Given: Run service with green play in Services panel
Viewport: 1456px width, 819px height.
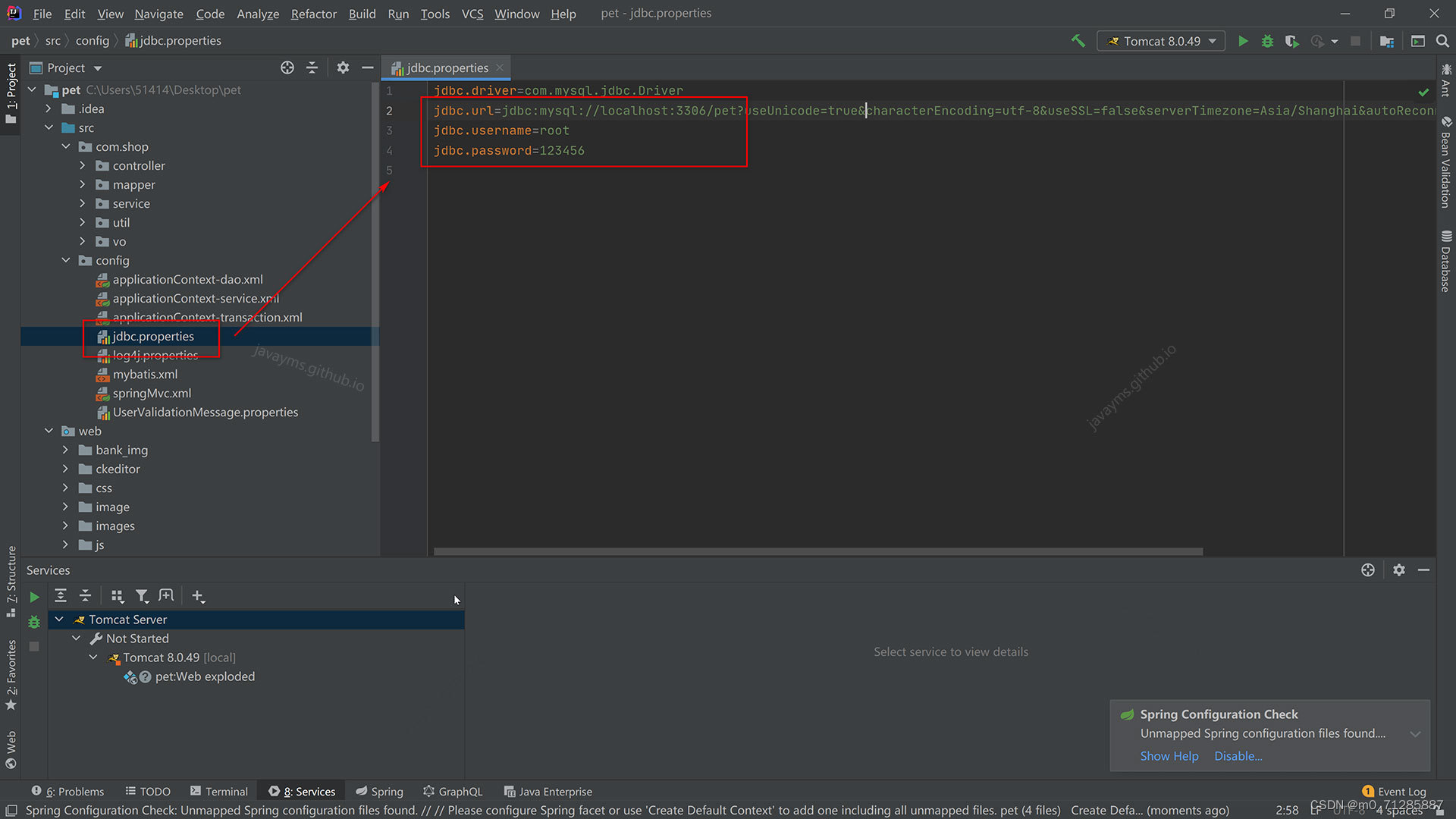Looking at the screenshot, I should coord(34,597).
